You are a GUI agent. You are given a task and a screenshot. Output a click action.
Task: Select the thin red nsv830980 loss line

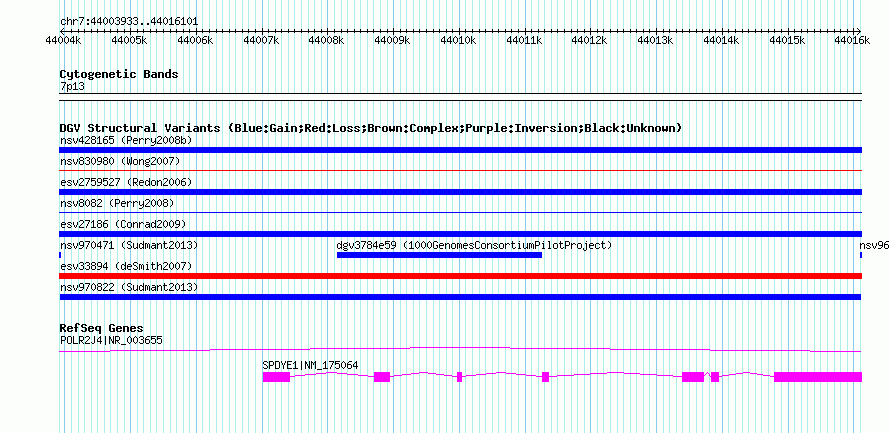(460, 170)
